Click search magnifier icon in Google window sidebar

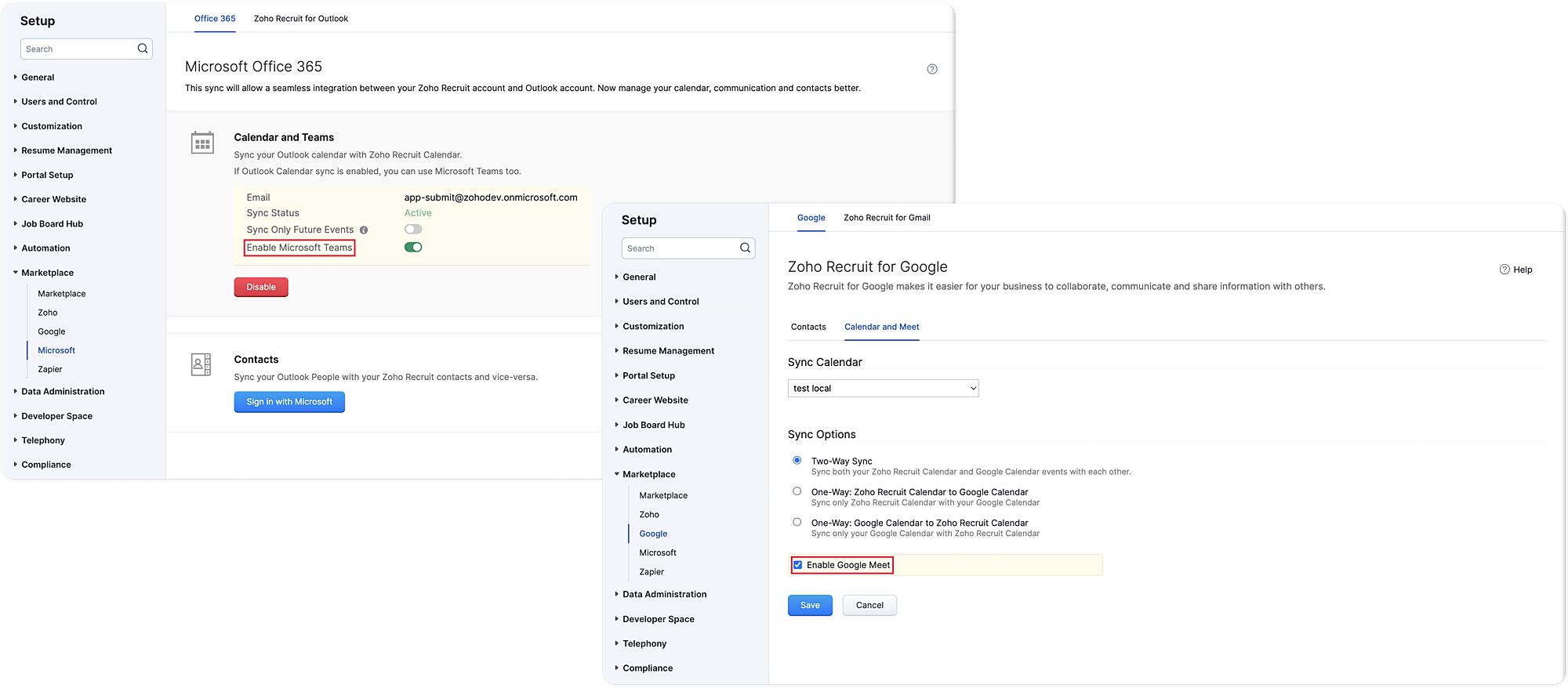coord(745,248)
